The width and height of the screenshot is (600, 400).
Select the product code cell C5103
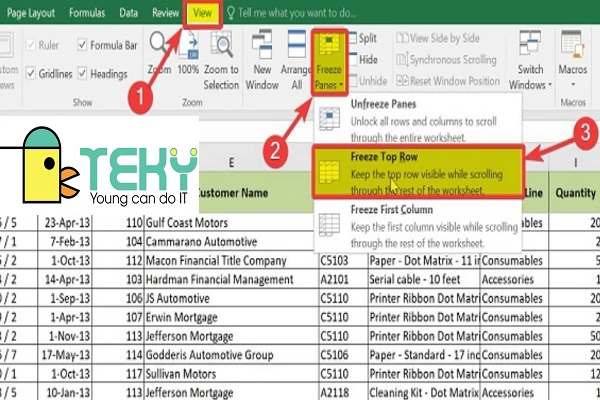coord(343,261)
